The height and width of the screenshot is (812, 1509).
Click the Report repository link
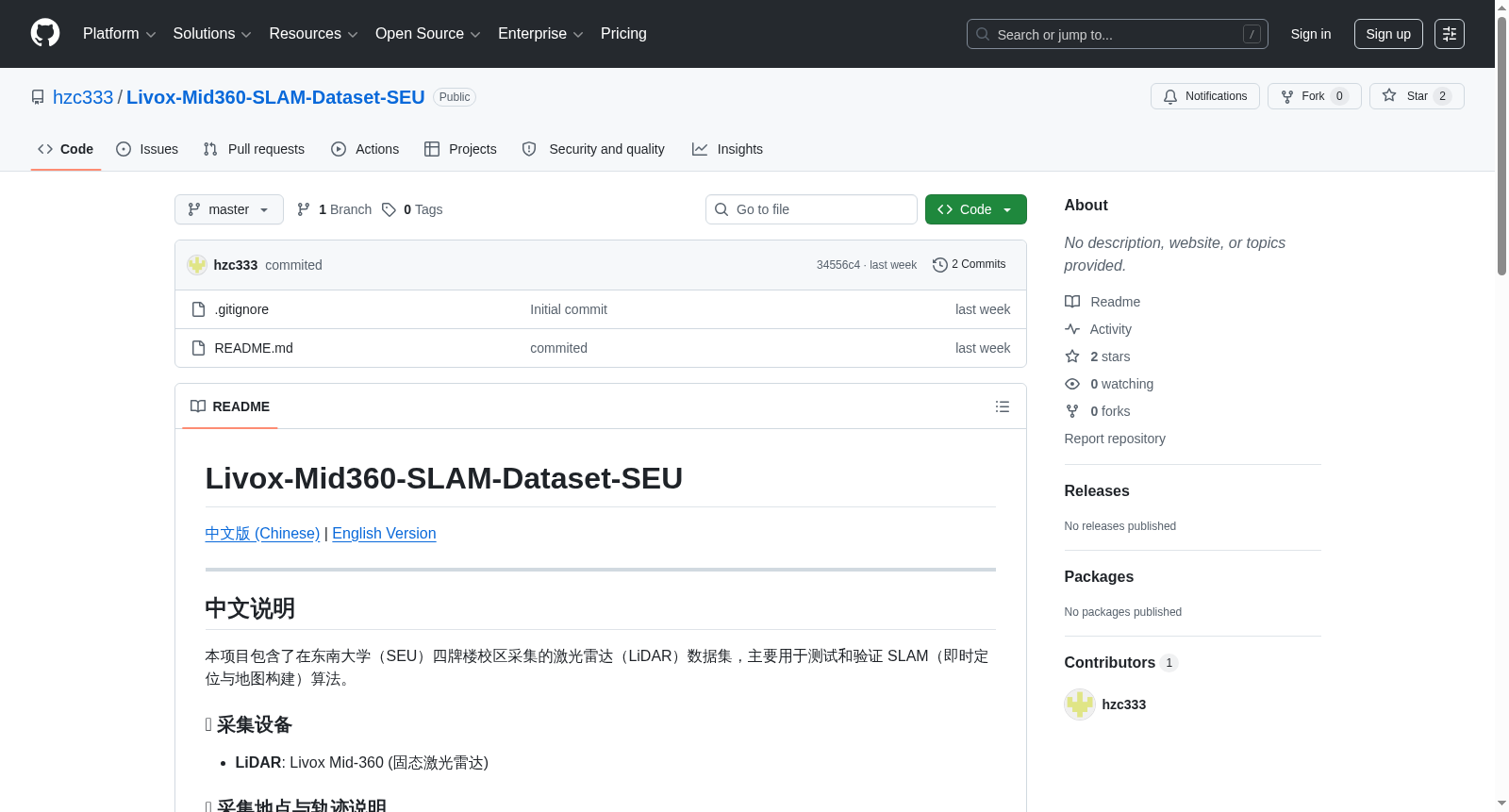click(1115, 439)
